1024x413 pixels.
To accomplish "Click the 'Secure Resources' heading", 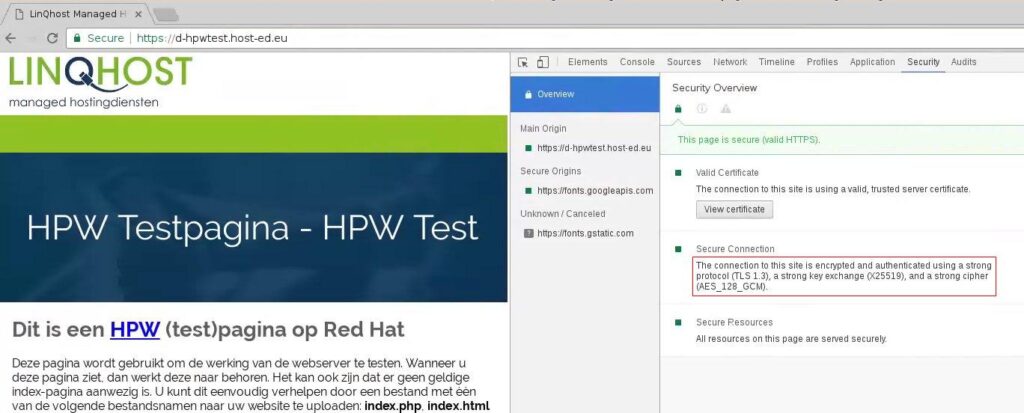I will tap(734, 322).
